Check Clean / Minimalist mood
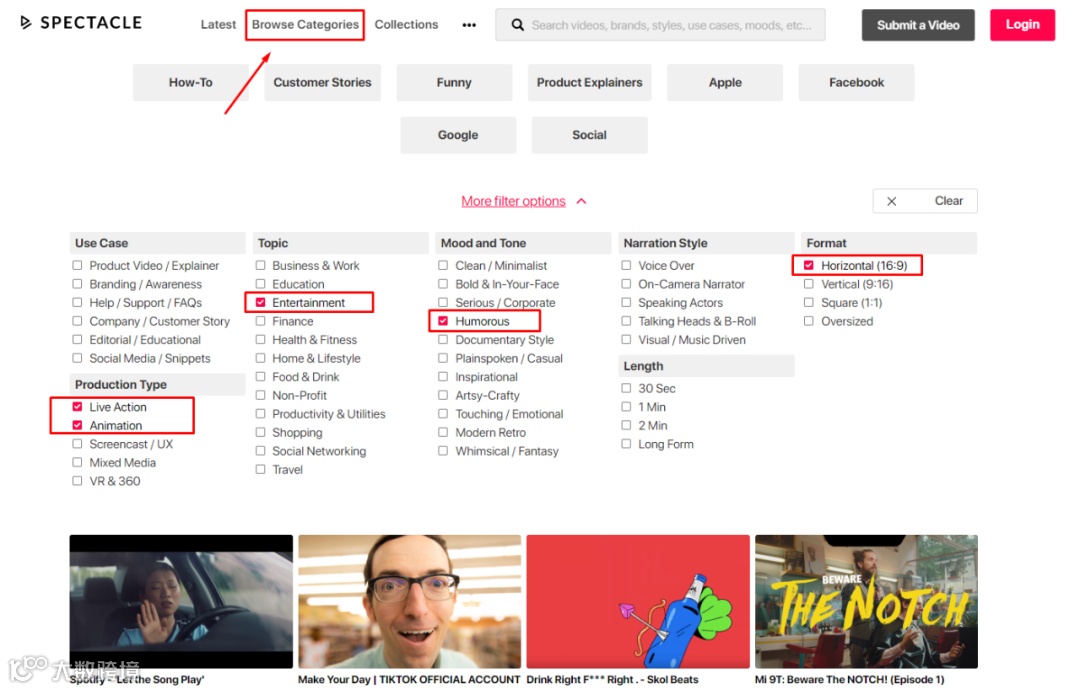The image size is (1080, 690). coord(443,265)
